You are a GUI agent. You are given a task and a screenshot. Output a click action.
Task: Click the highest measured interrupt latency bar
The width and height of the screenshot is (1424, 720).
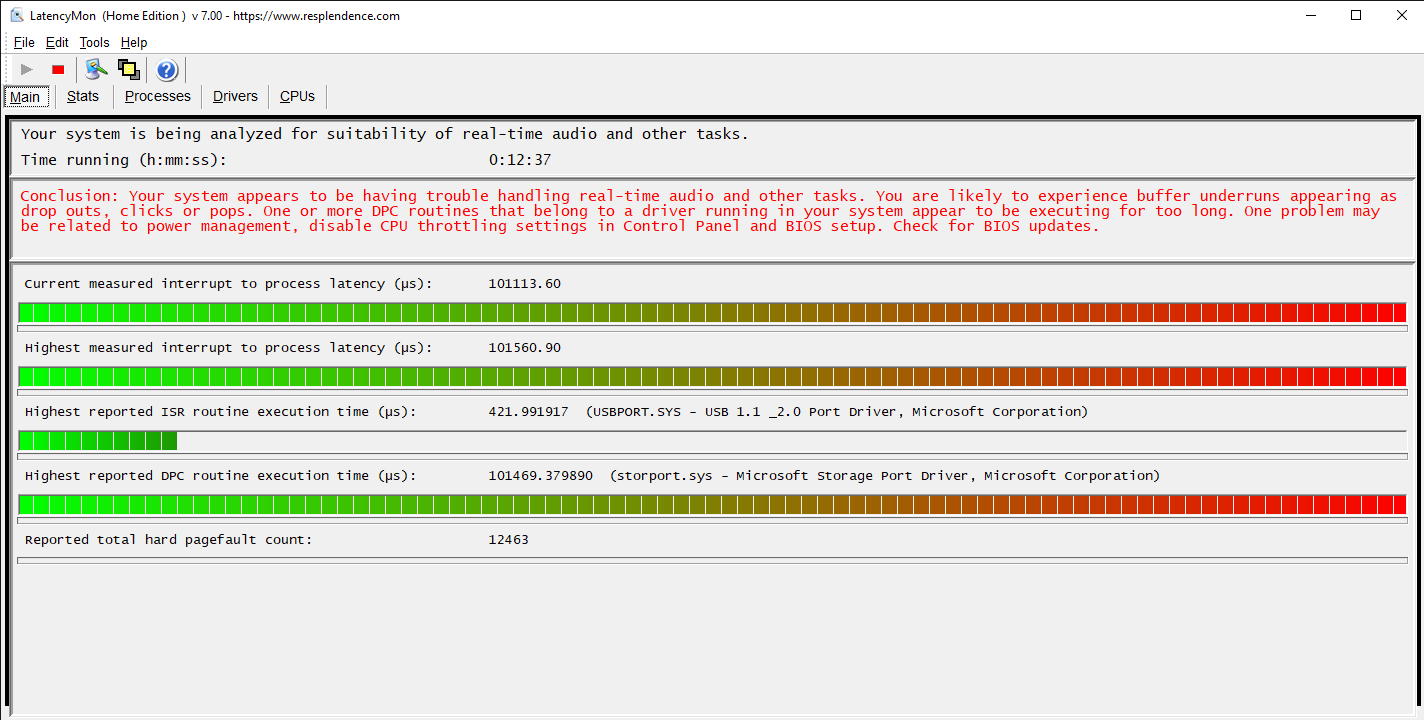click(712, 376)
